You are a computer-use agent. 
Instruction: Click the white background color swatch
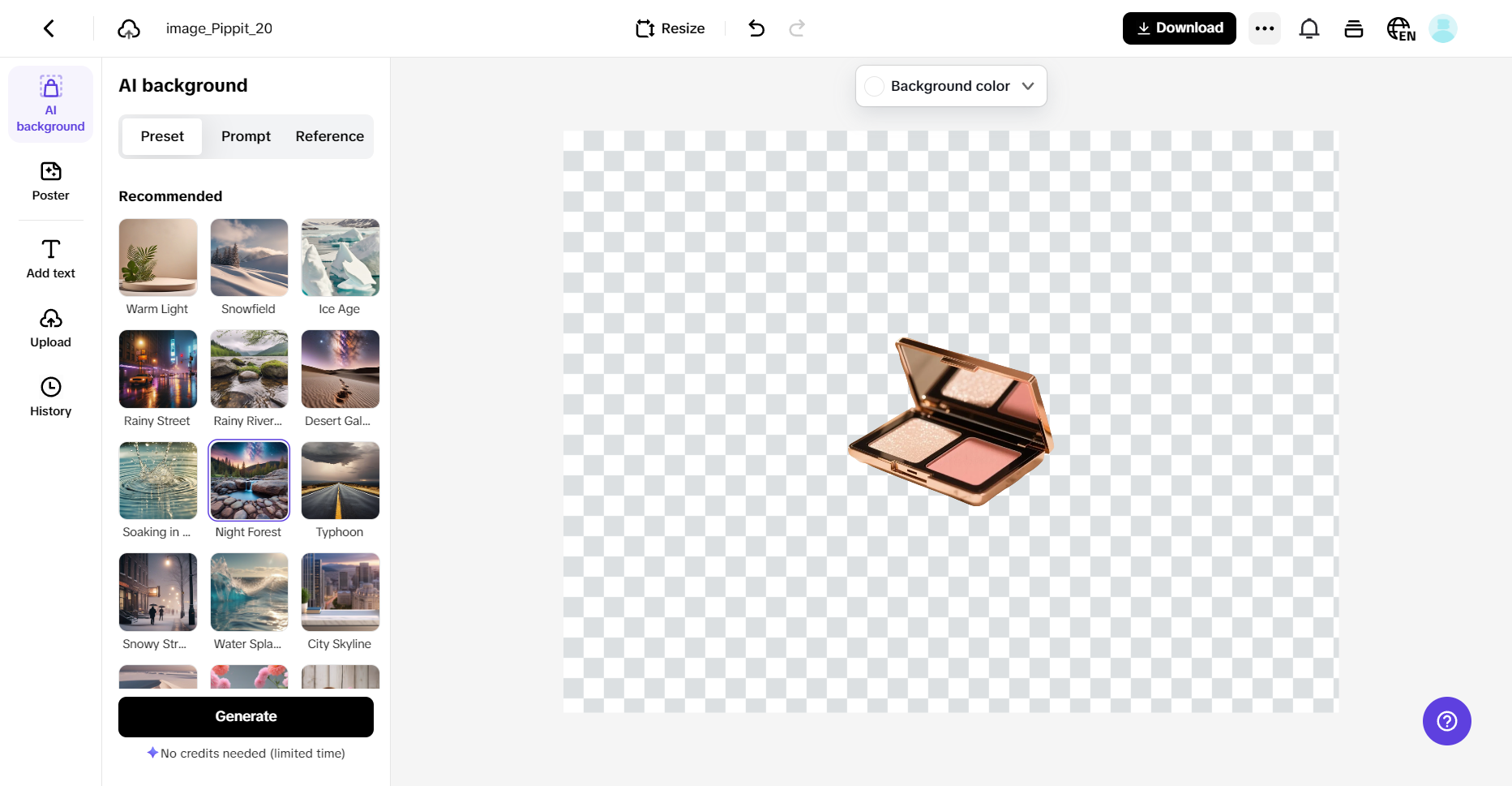tap(874, 86)
